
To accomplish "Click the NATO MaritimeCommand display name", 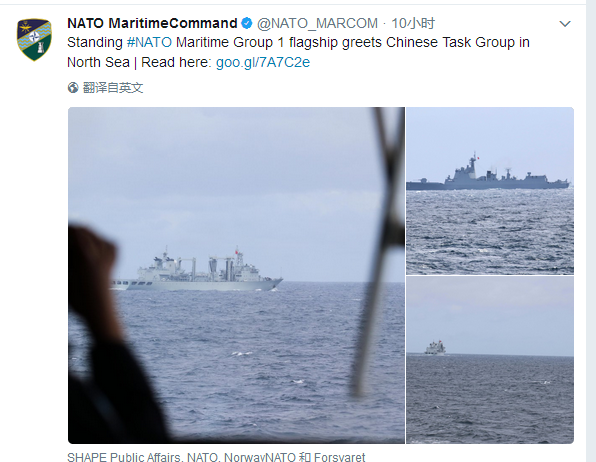I will pyautogui.click(x=152, y=24).
